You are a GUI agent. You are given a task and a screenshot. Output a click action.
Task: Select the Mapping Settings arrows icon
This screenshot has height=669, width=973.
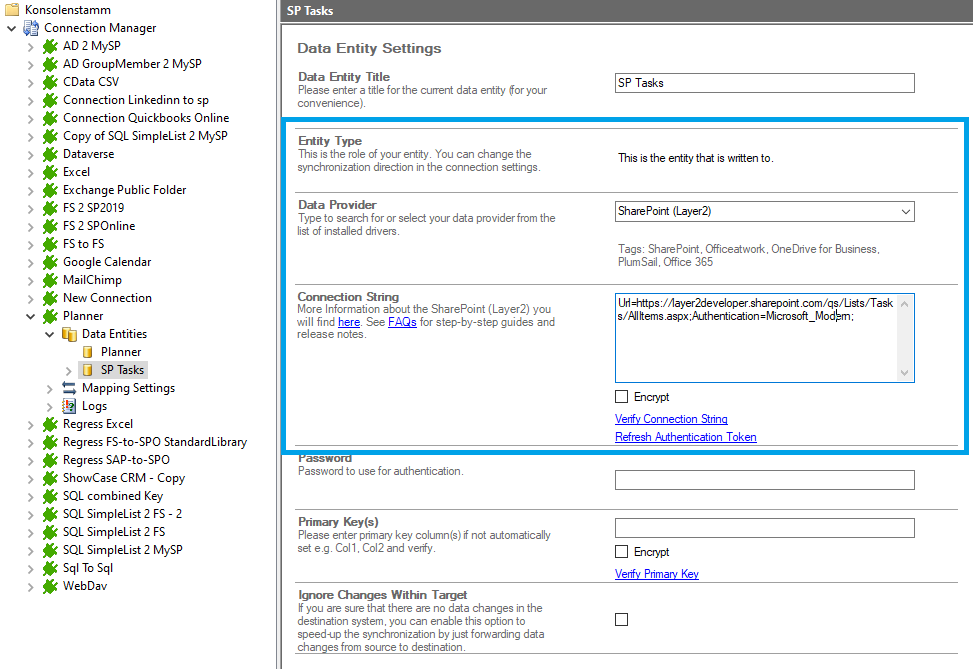point(69,388)
